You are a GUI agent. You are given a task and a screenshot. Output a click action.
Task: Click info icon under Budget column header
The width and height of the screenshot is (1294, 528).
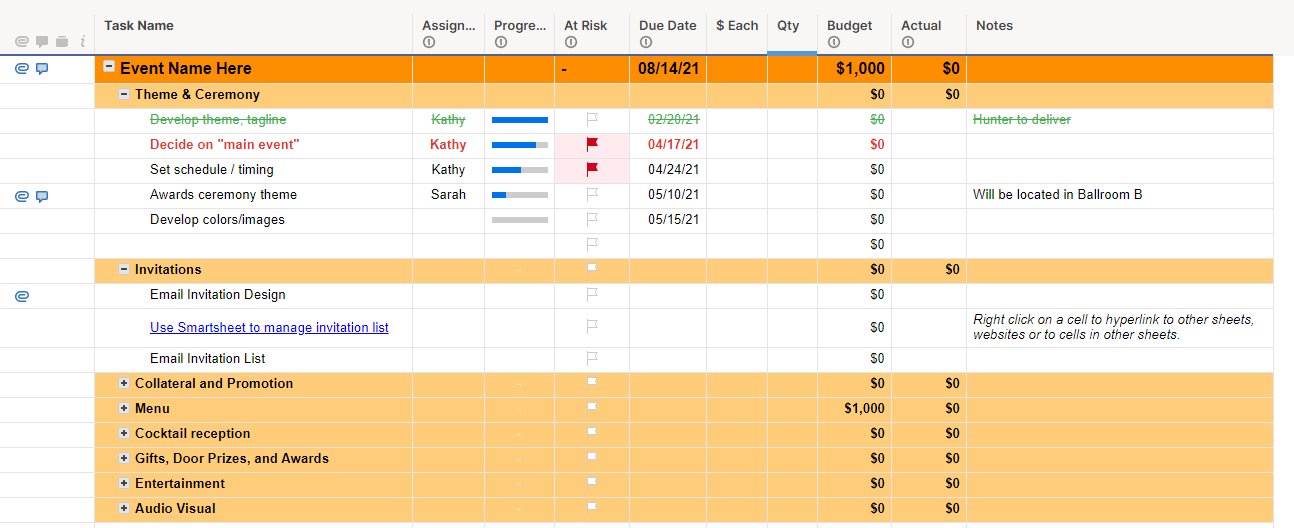[x=833, y=42]
